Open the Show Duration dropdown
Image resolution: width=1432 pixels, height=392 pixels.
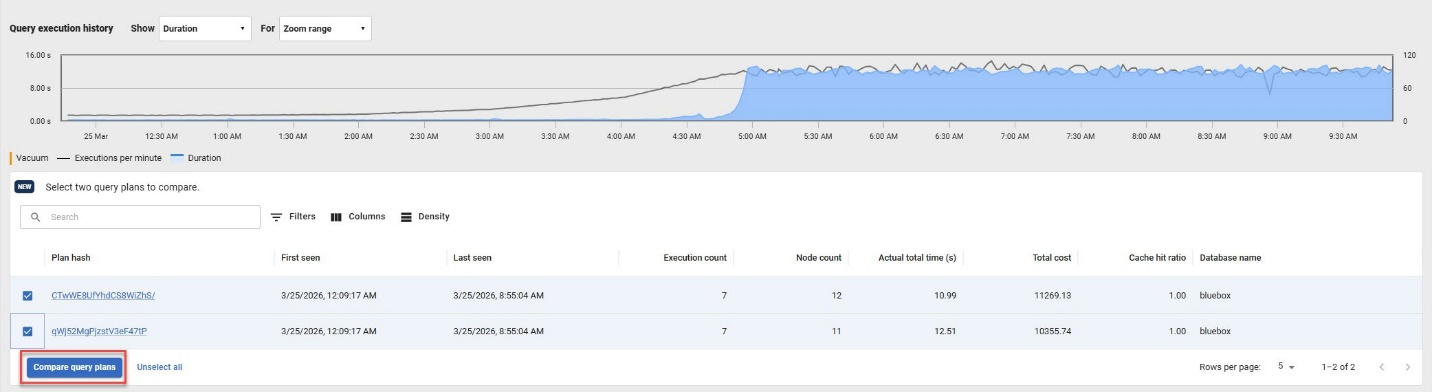click(204, 29)
